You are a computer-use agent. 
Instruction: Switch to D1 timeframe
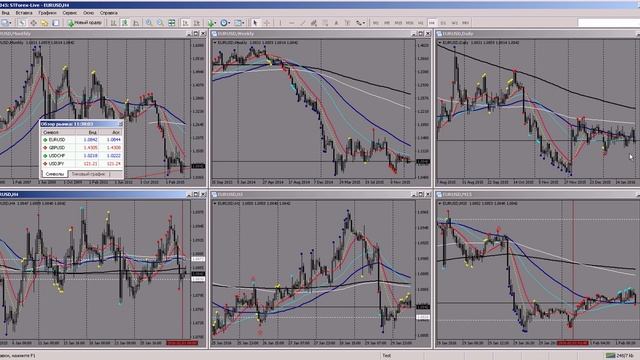(443, 23)
